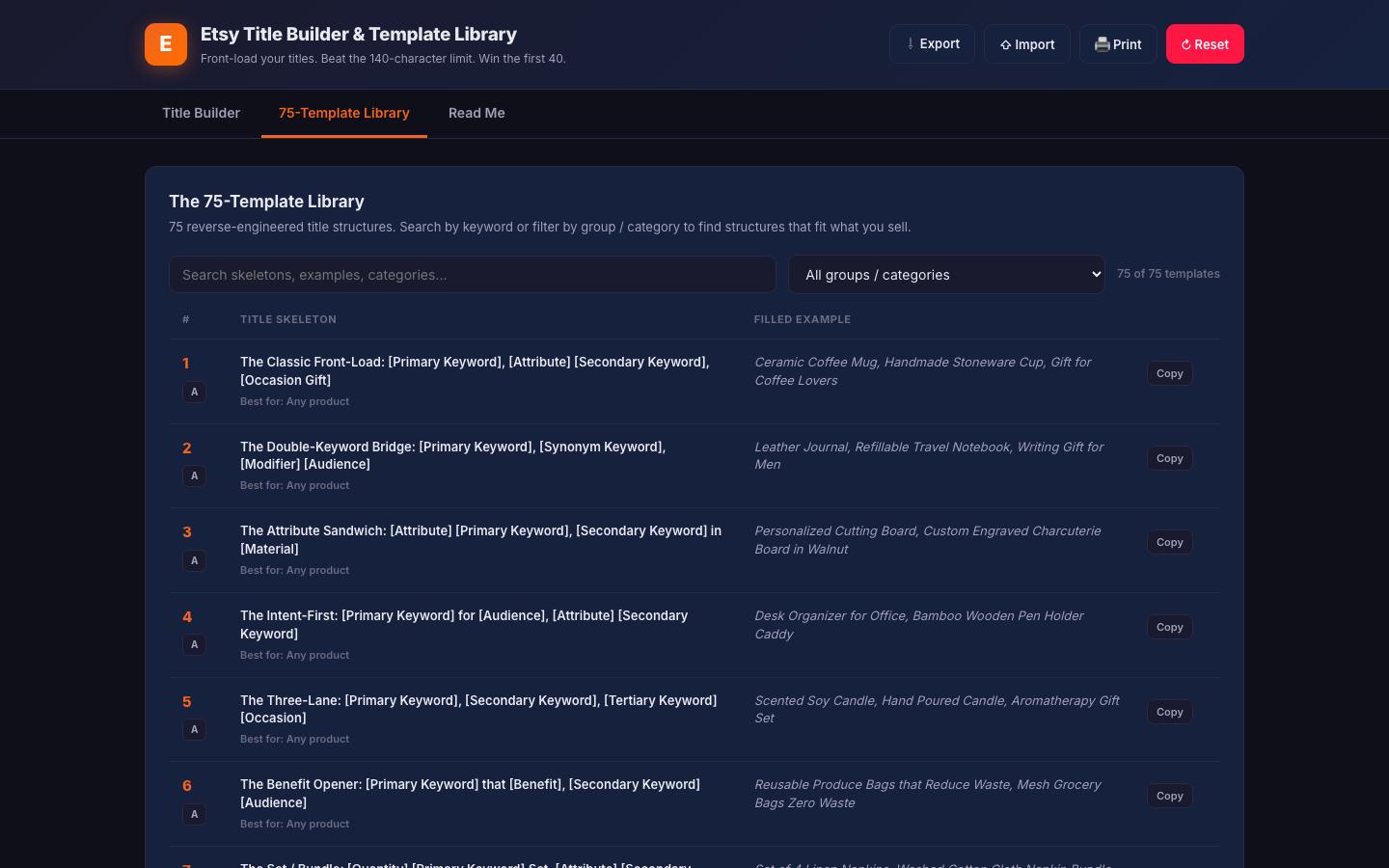
Task: Click the Ceramic Coffee Mug filled example
Action: [923, 371]
